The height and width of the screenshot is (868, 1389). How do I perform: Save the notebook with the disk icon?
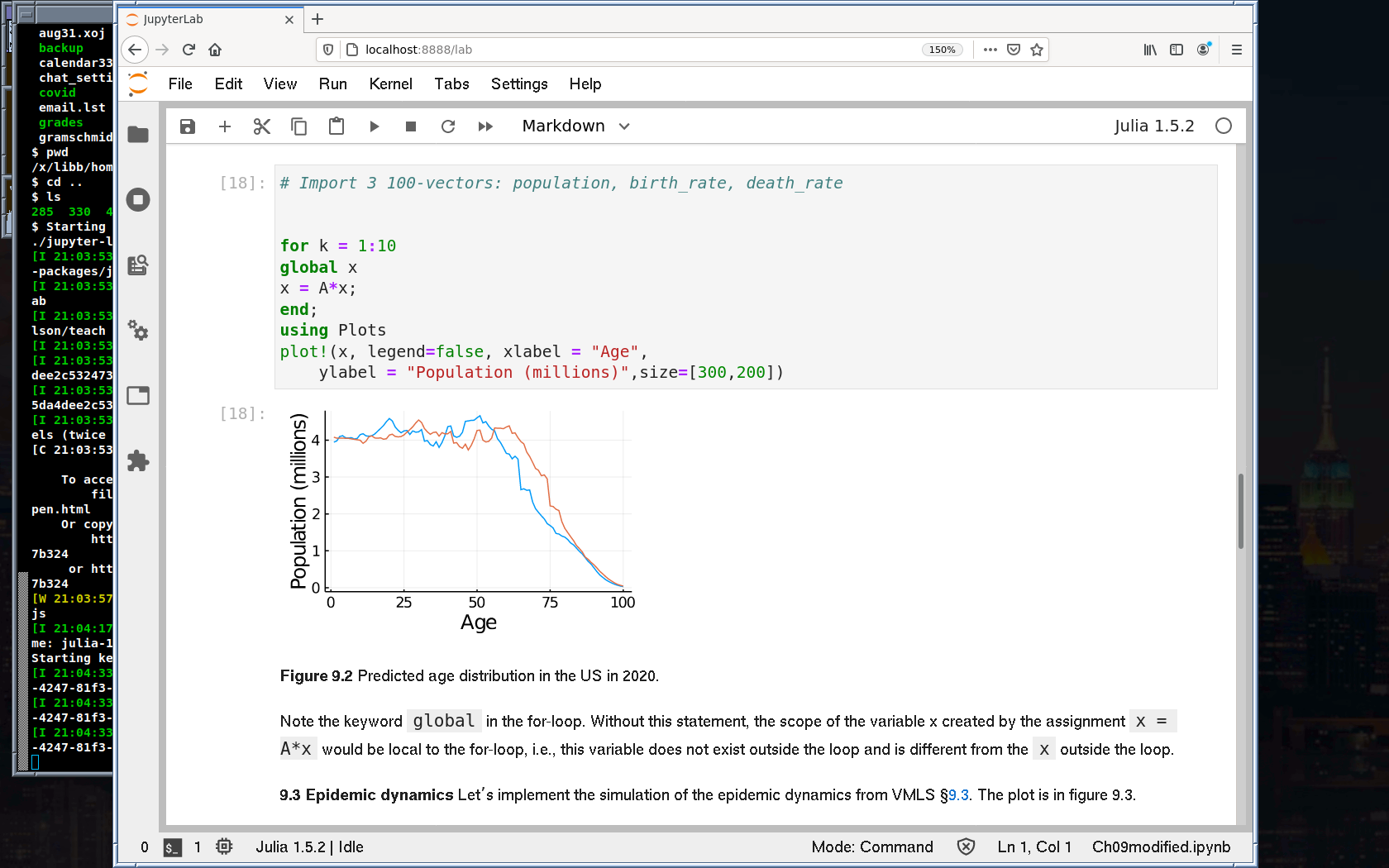pyautogui.click(x=188, y=126)
